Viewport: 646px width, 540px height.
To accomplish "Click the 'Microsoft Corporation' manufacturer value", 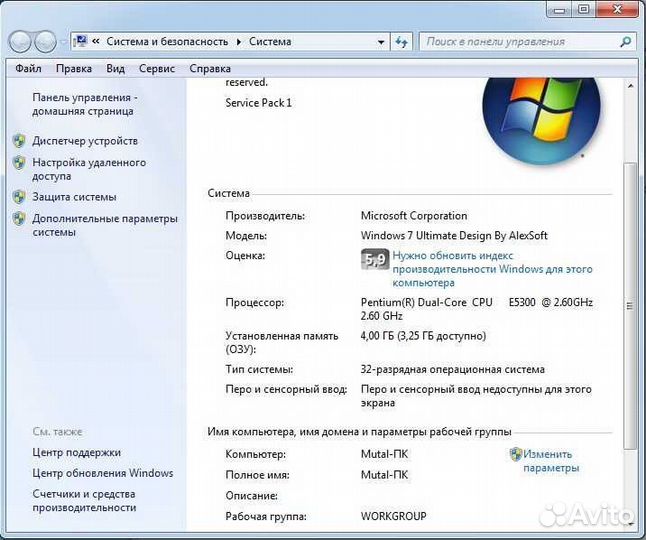I will tap(414, 216).
